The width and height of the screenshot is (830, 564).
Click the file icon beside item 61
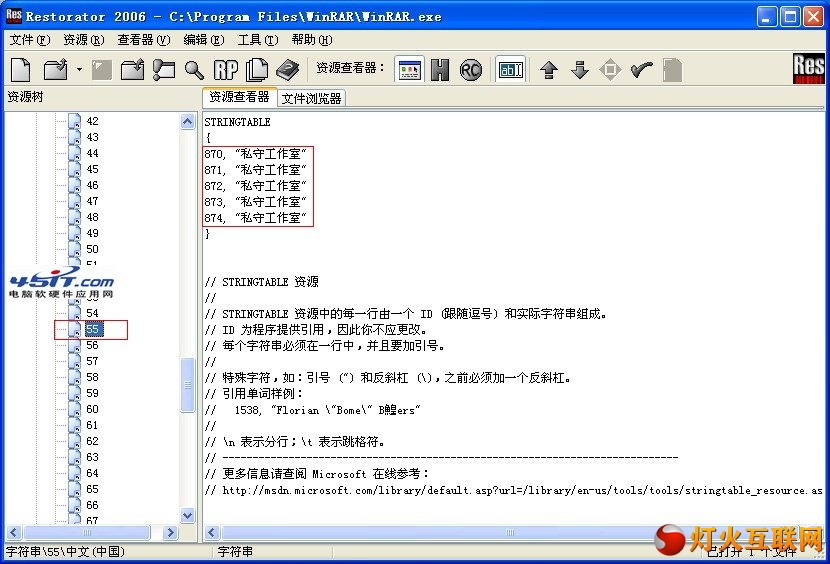click(x=75, y=425)
